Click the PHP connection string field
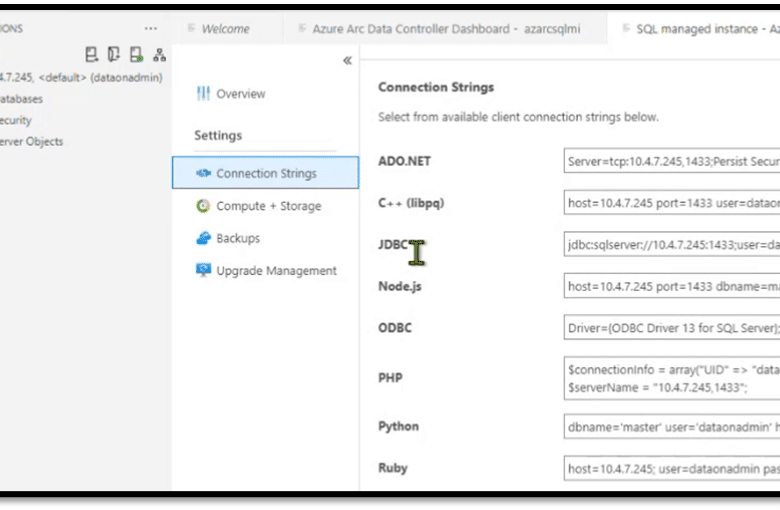The image size is (780, 510). coord(672,378)
